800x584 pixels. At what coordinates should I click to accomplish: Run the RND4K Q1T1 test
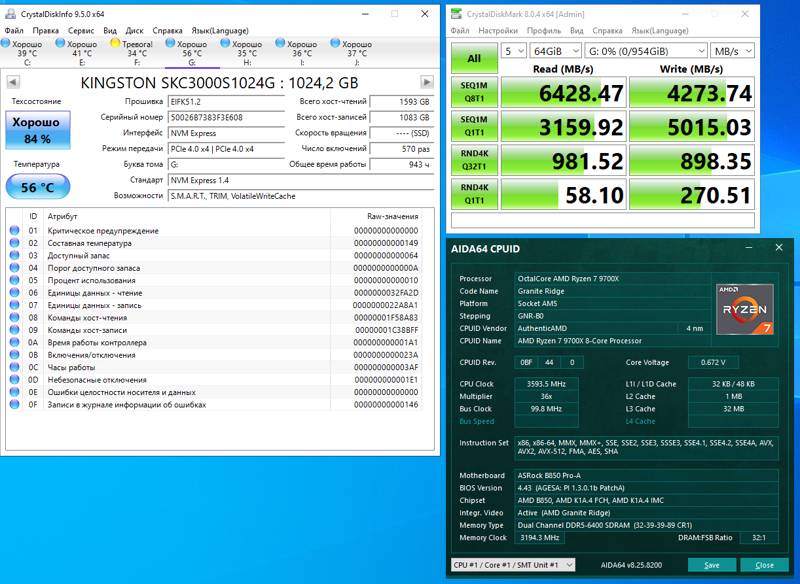[x=474, y=194]
